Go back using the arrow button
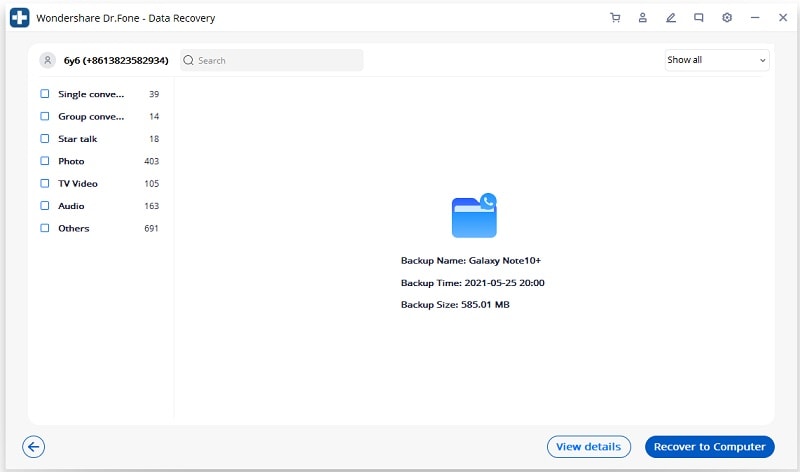This screenshot has height=472, width=800. [x=34, y=447]
